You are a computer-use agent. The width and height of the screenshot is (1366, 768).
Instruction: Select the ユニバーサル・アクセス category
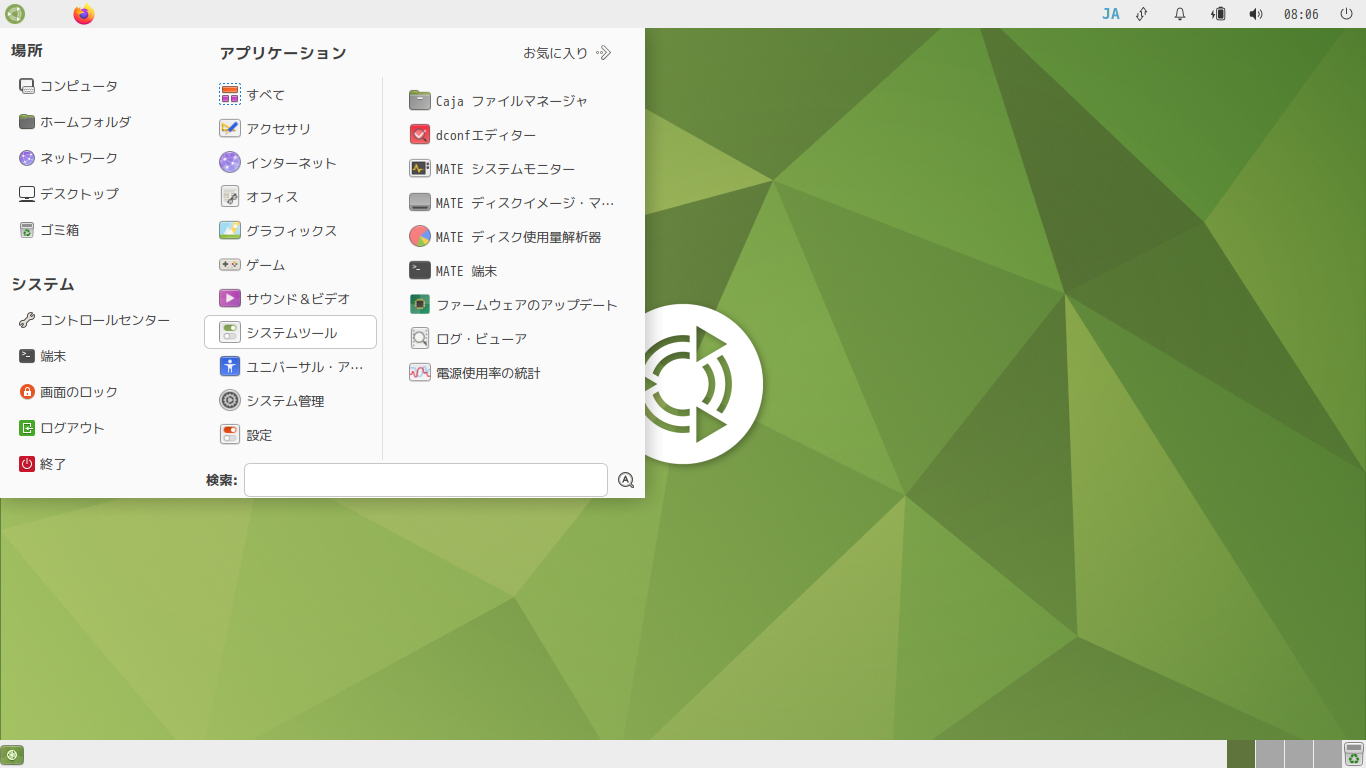pos(290,367)
